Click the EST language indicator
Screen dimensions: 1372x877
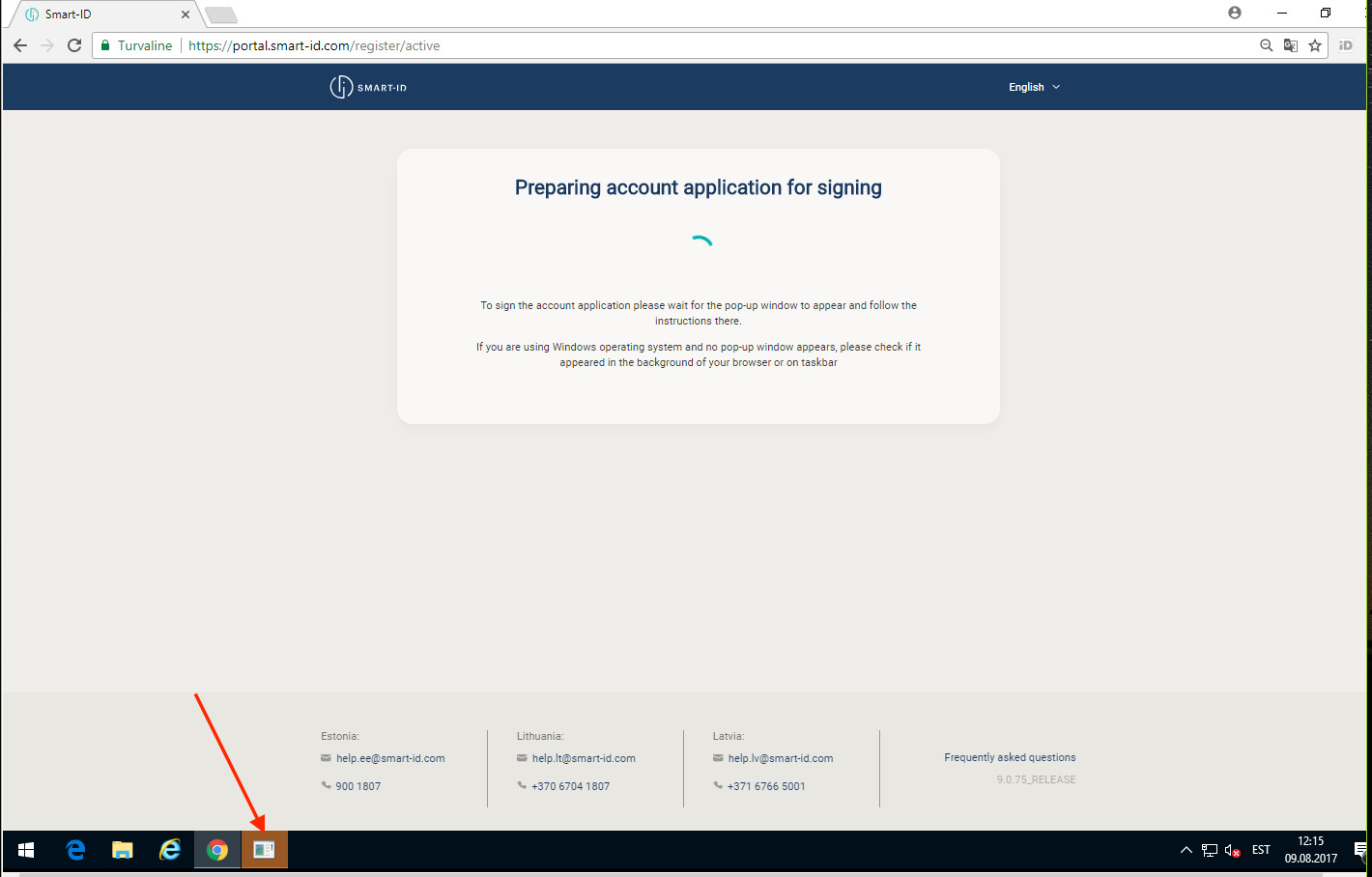click(1261, 850)
